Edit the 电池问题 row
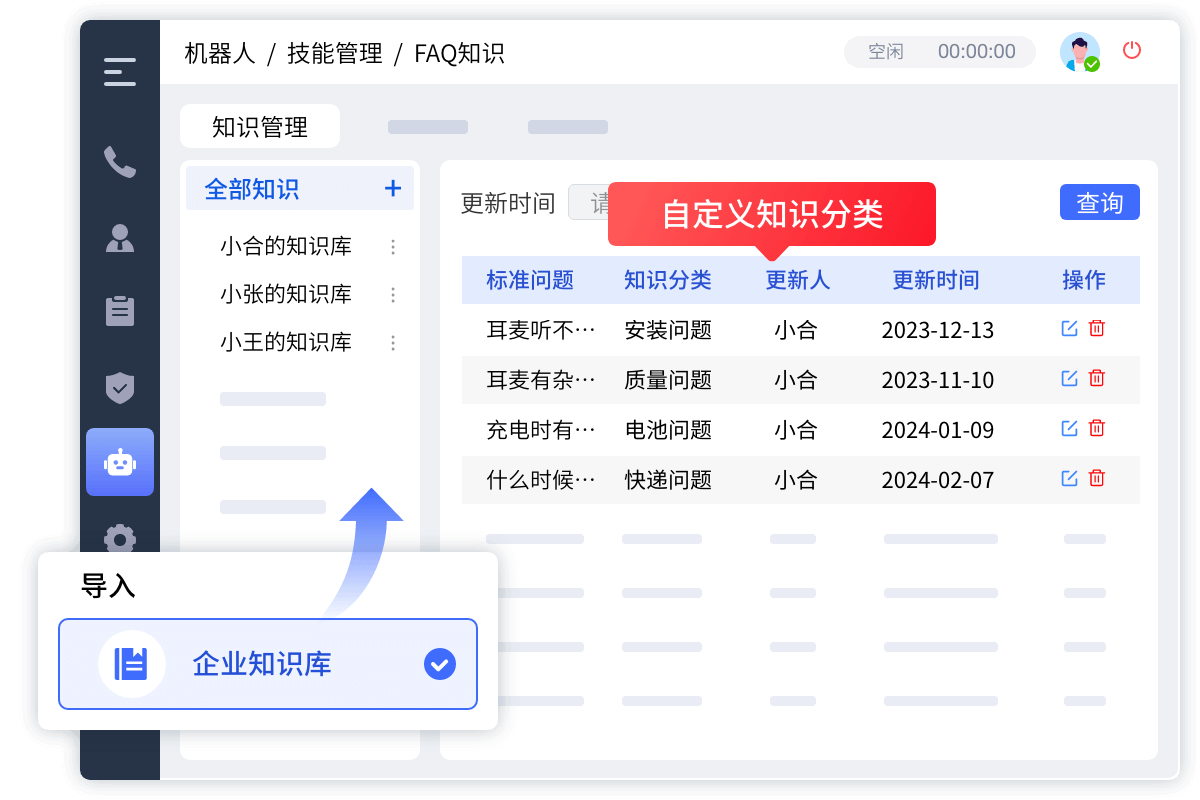 [x=1069, y=428]
